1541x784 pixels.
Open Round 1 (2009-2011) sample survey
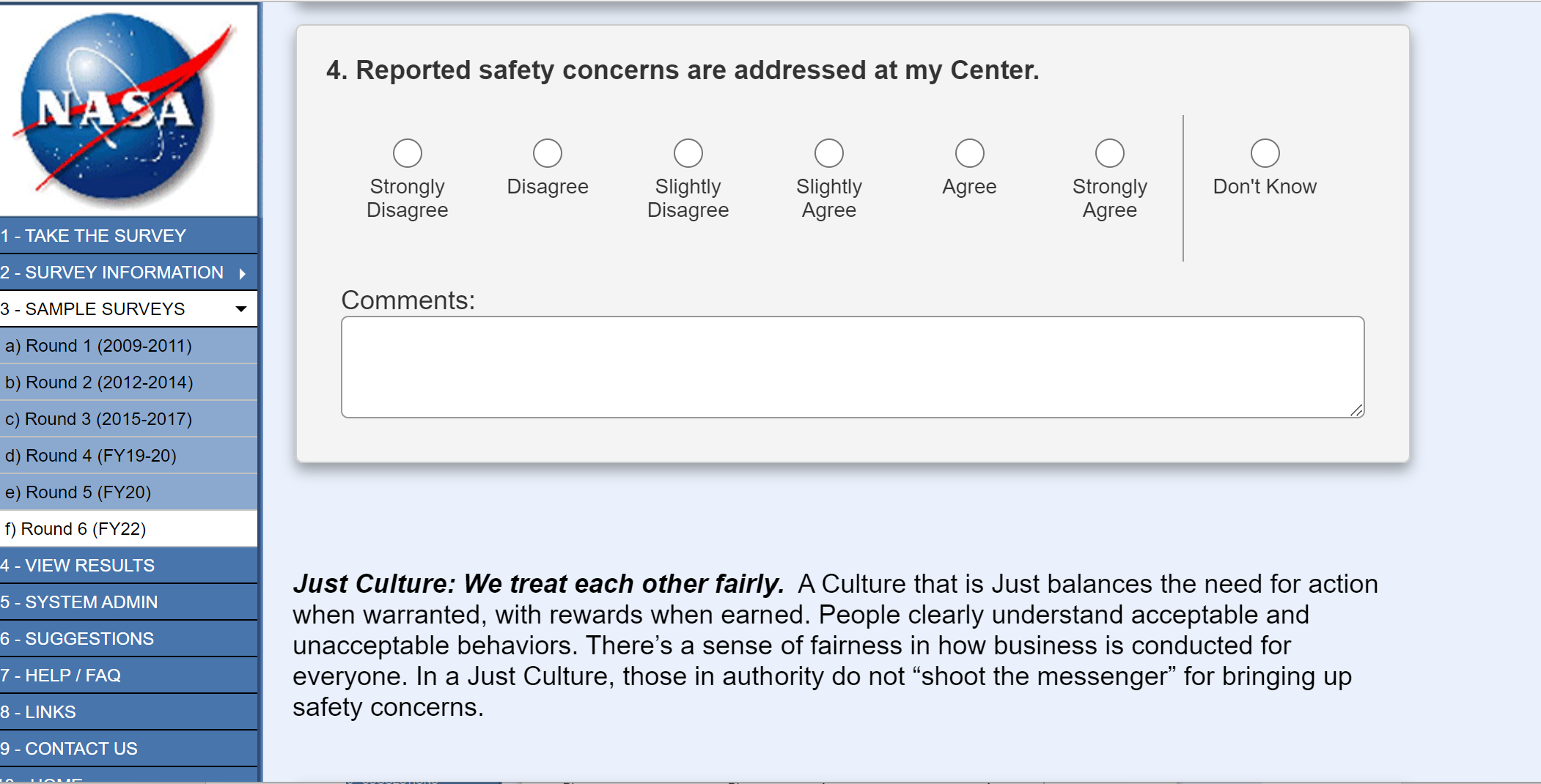click(x=98, y=346)
